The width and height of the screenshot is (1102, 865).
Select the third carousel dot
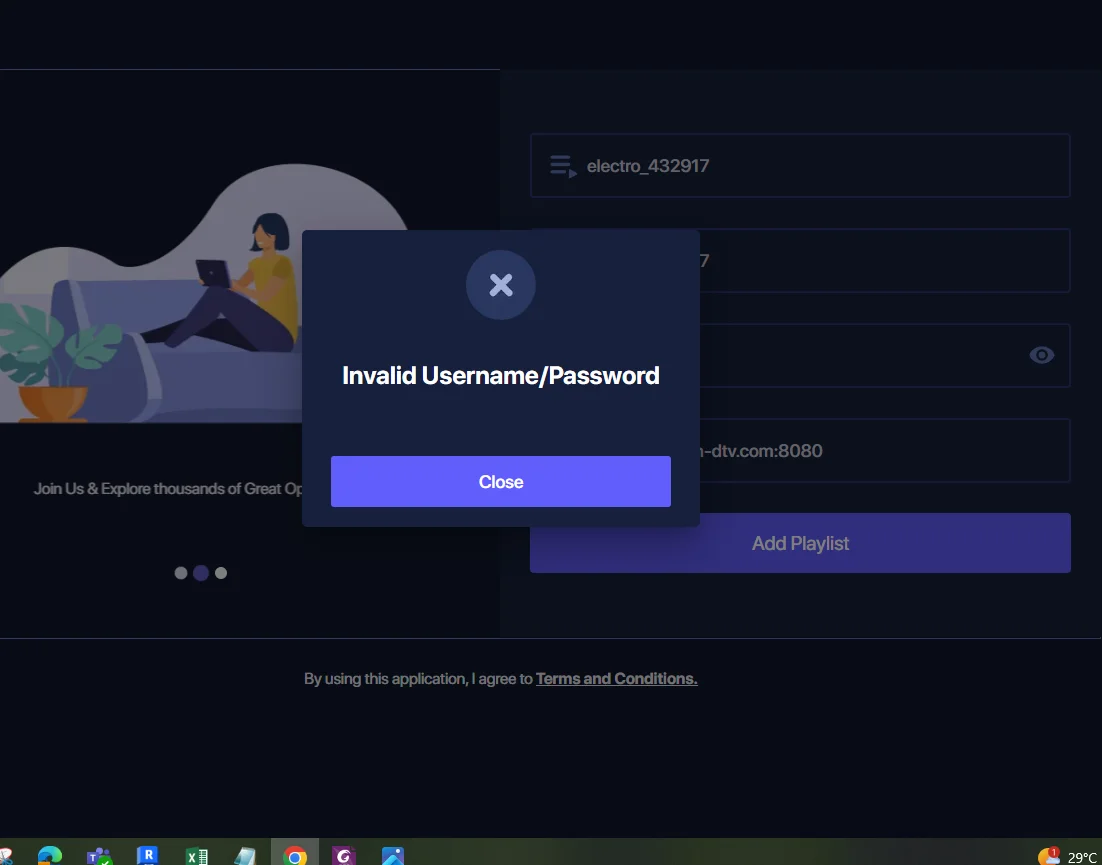click(x=221, y=573)
